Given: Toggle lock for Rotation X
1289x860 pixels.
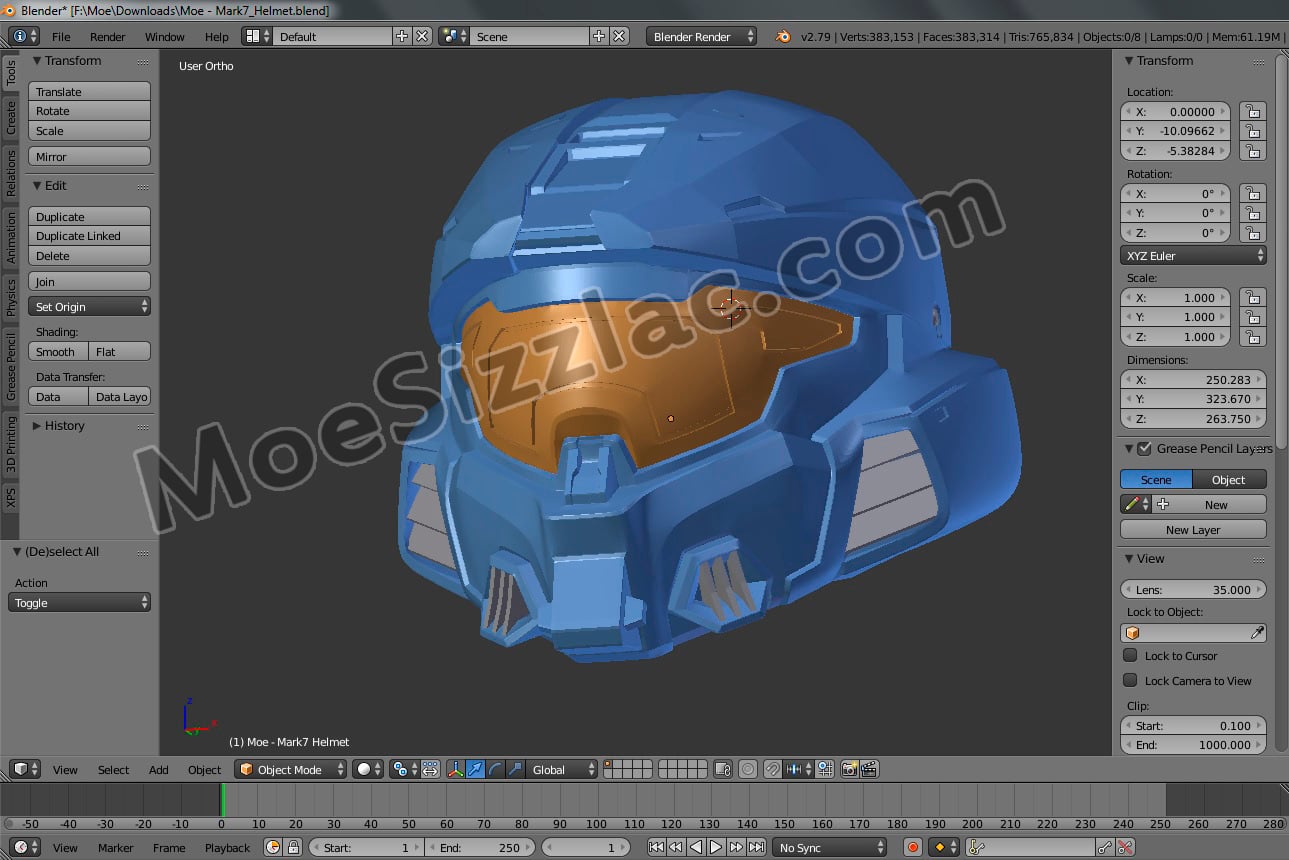Looking at the screenshot, I should tap(1252, 193).
